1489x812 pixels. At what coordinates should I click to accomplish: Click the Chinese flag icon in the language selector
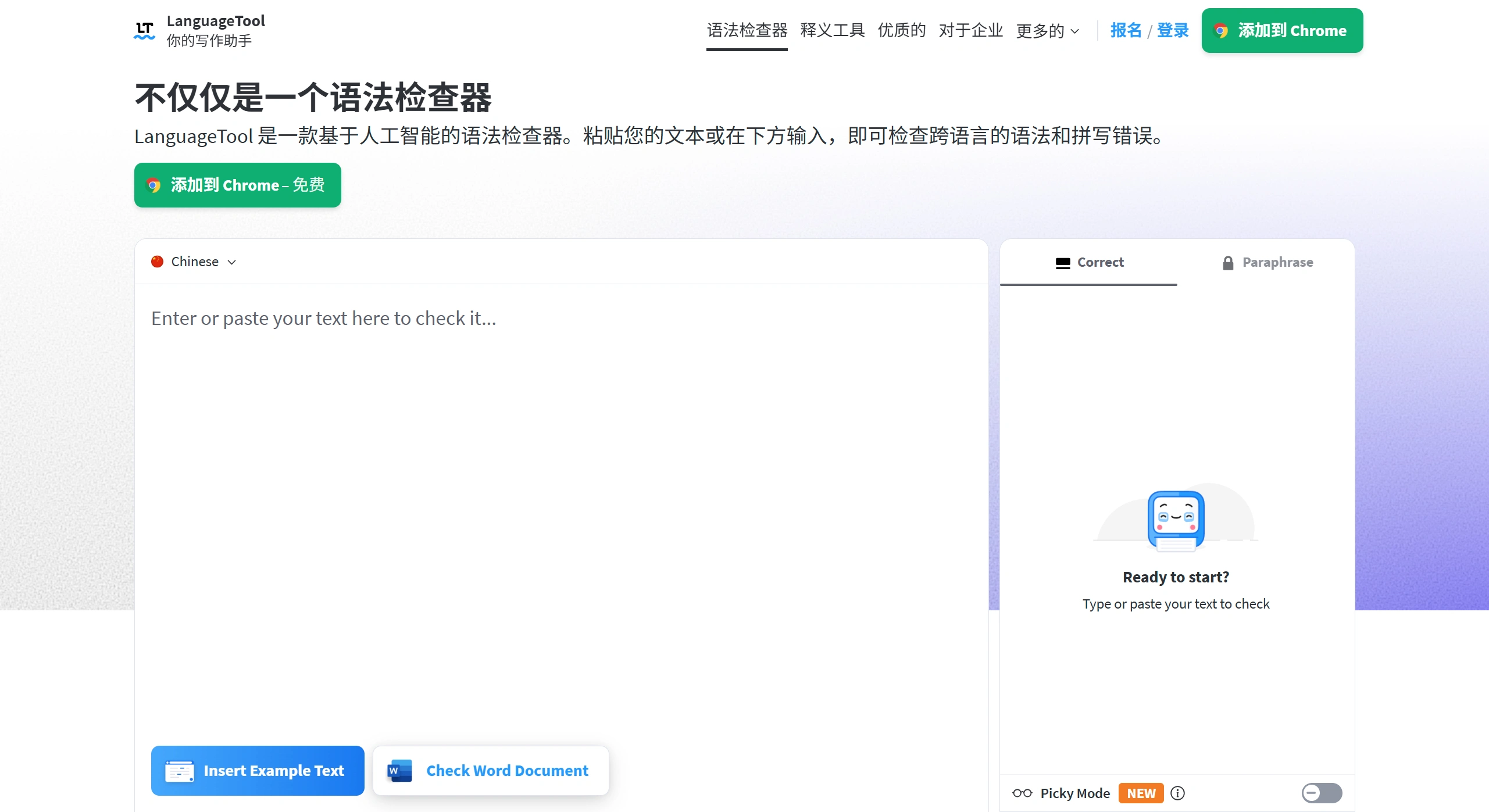point(156,262)
